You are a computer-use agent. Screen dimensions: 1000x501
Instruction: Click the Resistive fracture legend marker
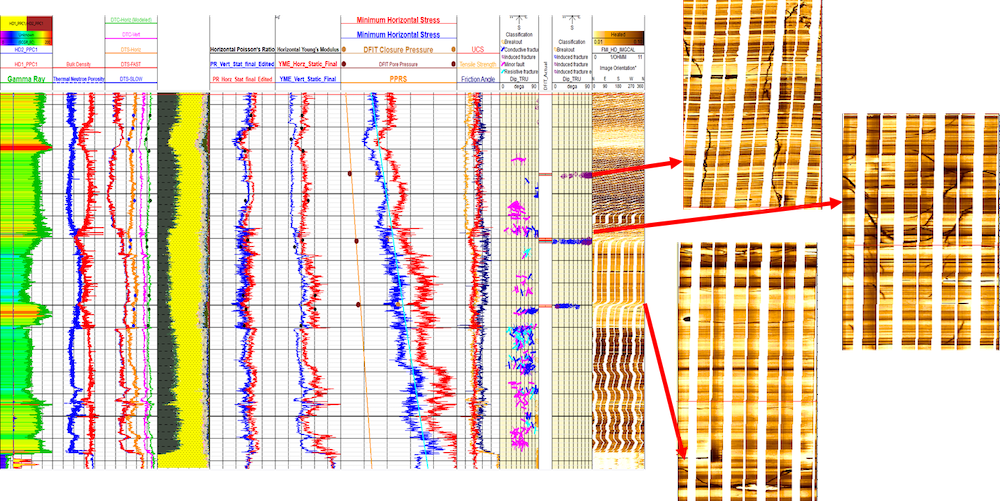pyautogui.click(x=503, y=71)
